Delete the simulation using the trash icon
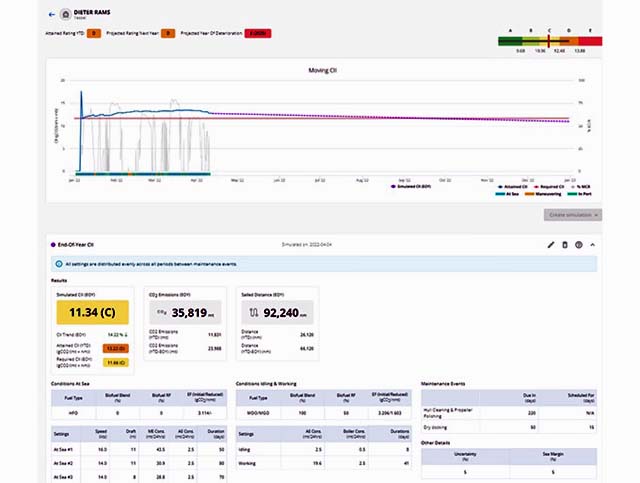 click(565, 244)
